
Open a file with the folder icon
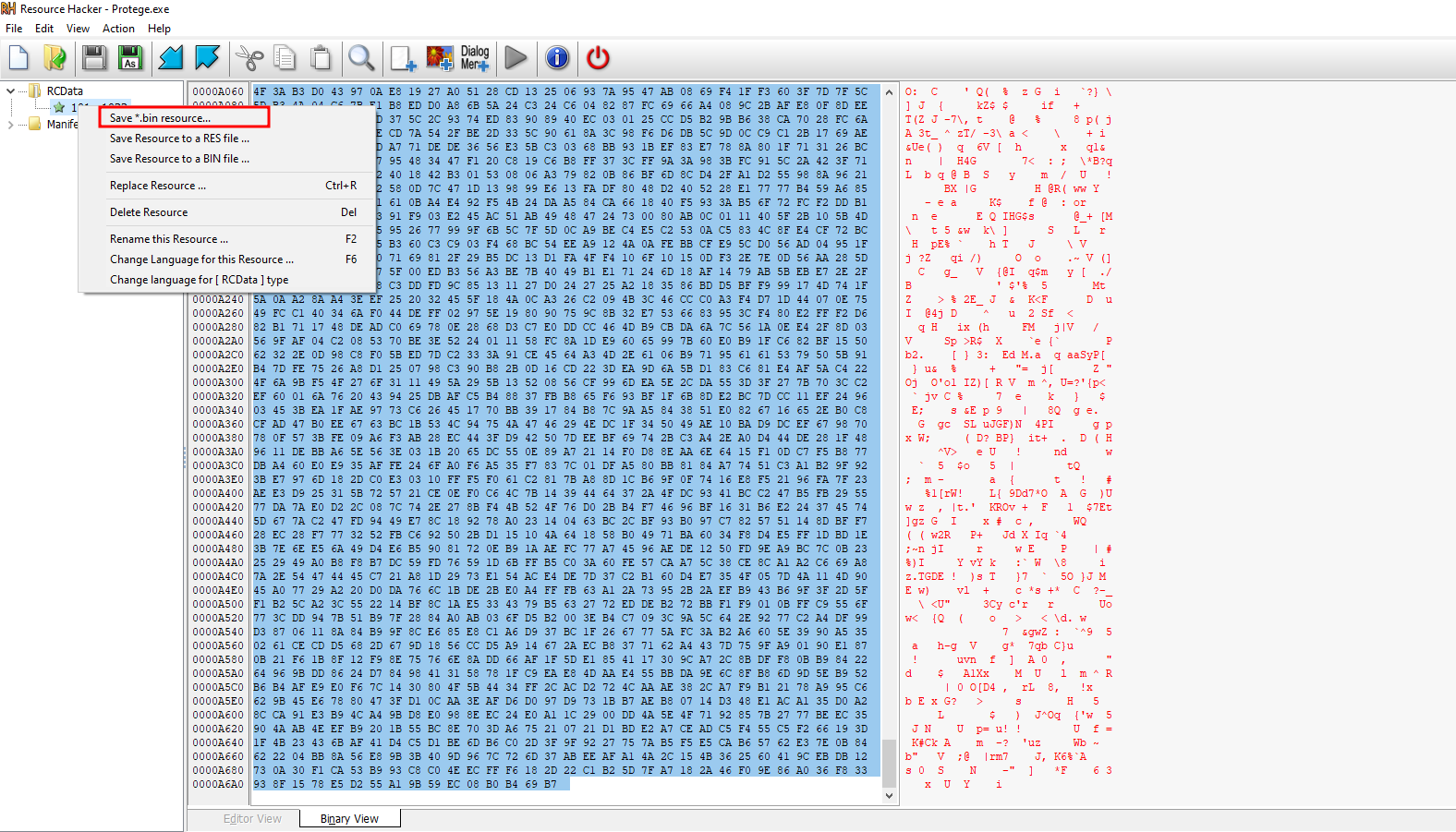tap(55, 58)
